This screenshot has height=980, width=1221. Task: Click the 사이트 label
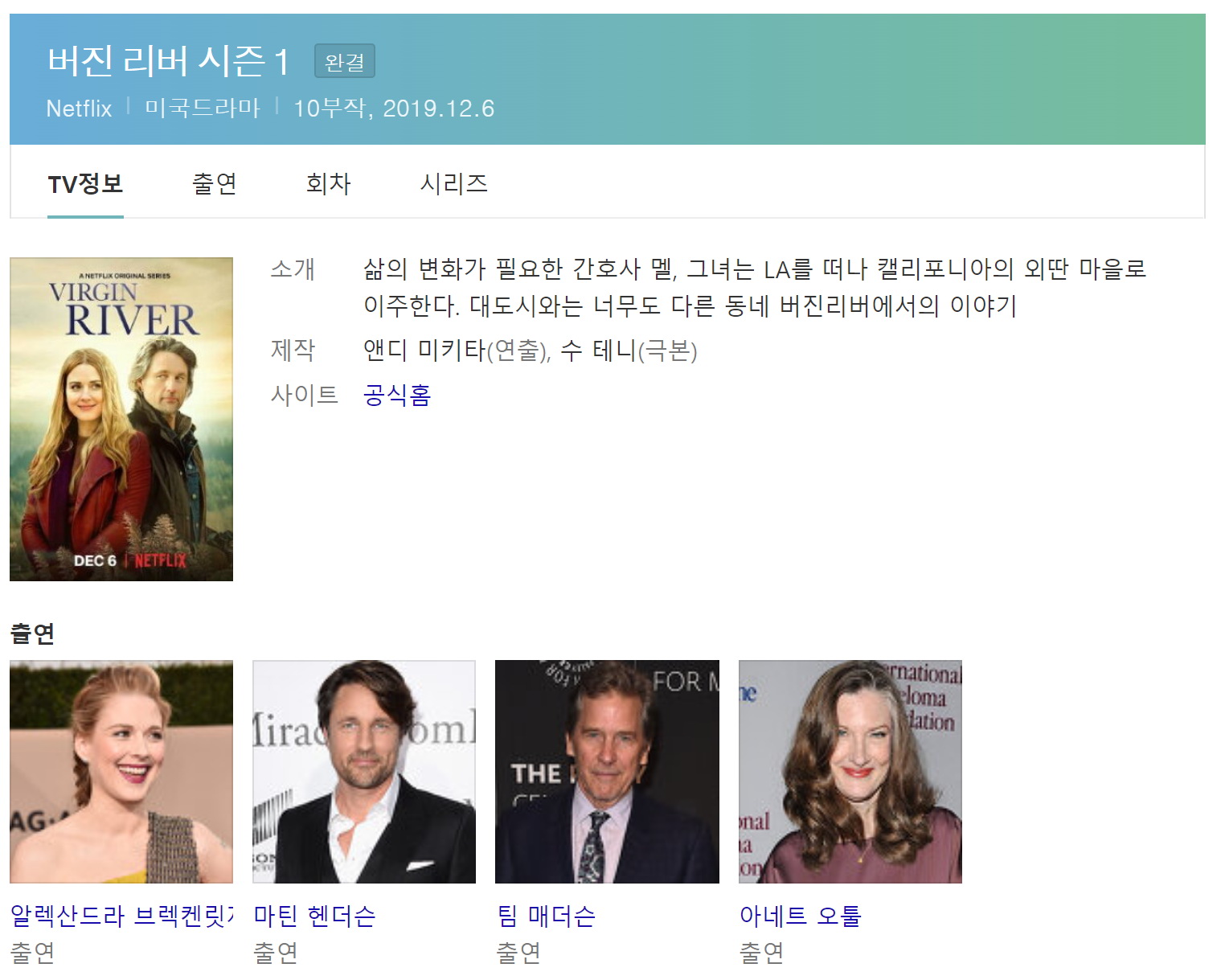(x=304, y=395)
